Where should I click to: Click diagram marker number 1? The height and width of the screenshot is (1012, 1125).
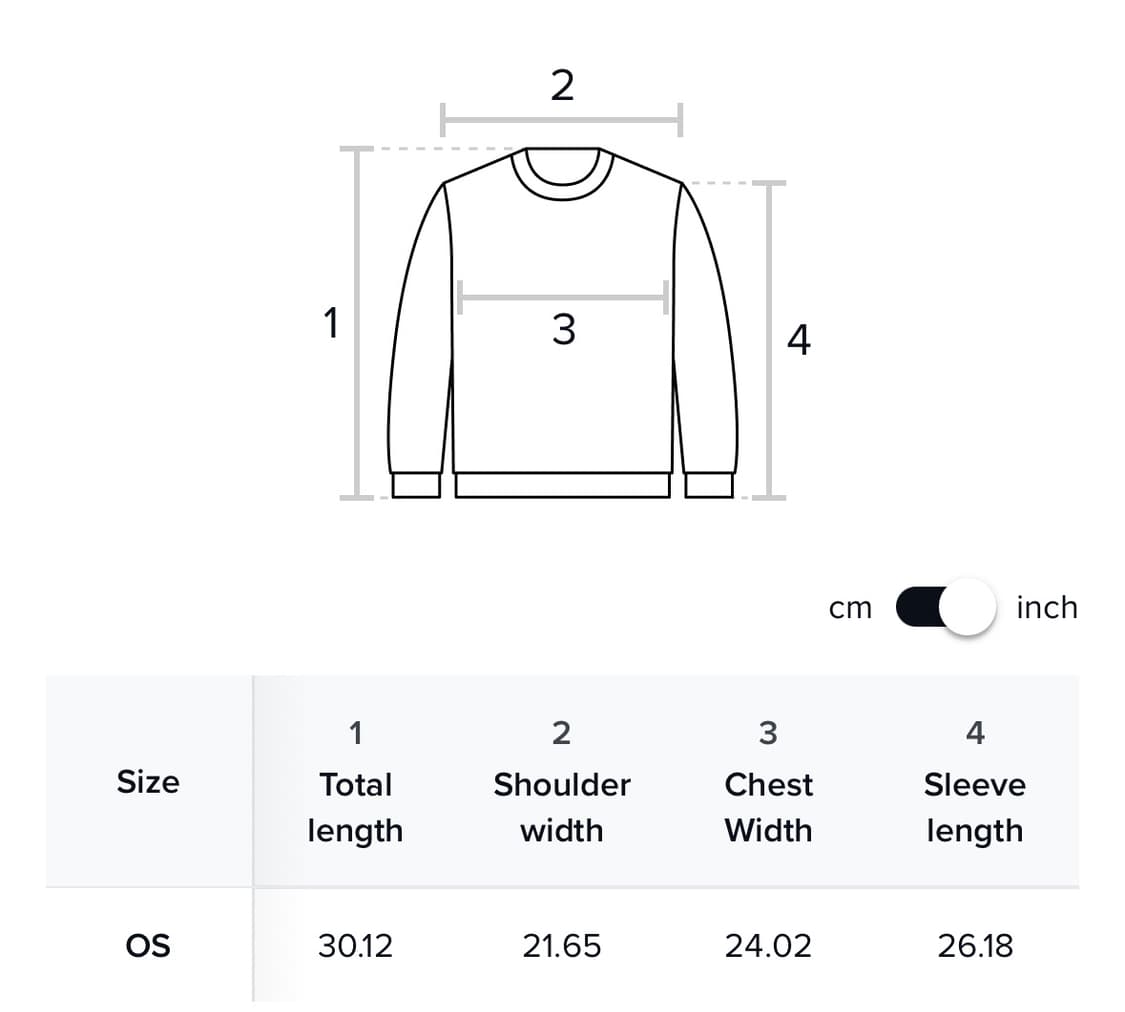(331, 323)
